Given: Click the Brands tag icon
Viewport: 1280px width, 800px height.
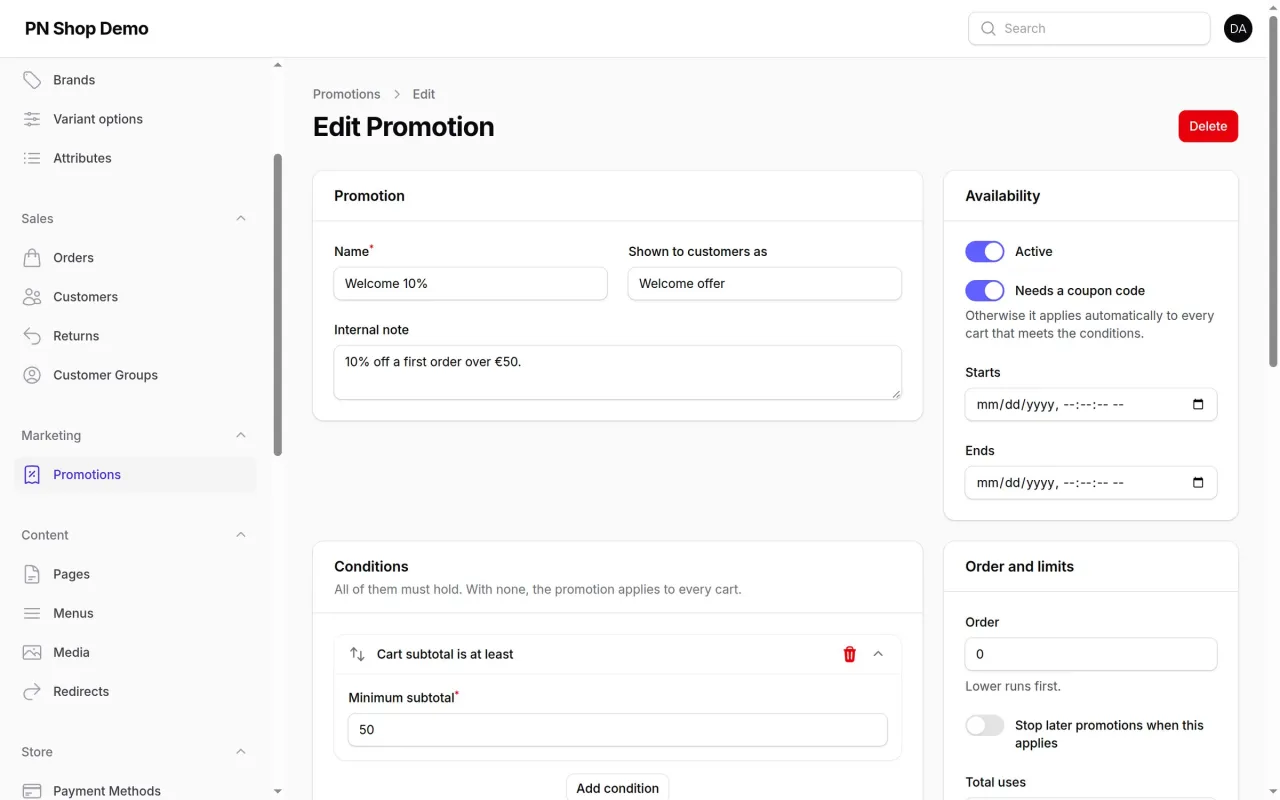Looking at the screenshot, I should coord(32,80).
